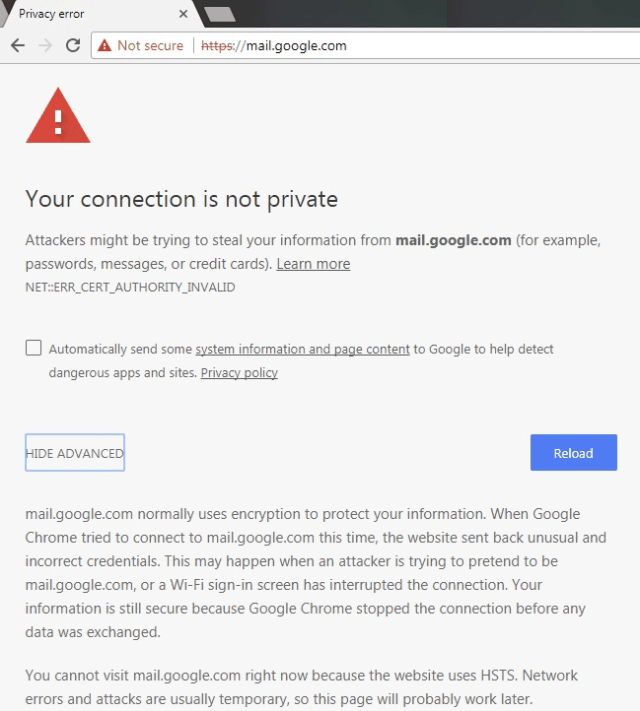
Task: Enable automatically sending system information to Google
Action: [x=34, y=348]
